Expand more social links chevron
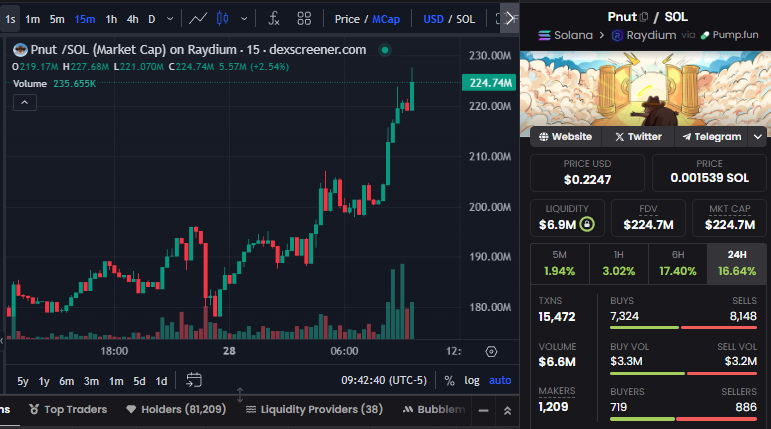The image size is (771, 429). tap(758, 137)
